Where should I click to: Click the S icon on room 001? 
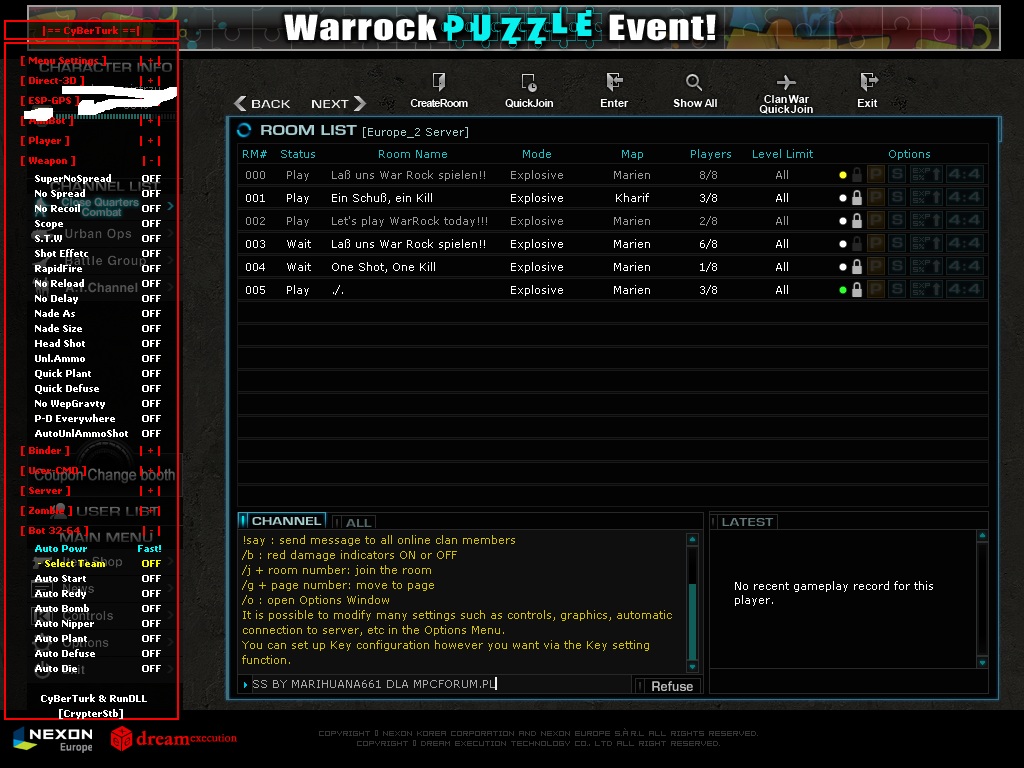tap(897, 197)
